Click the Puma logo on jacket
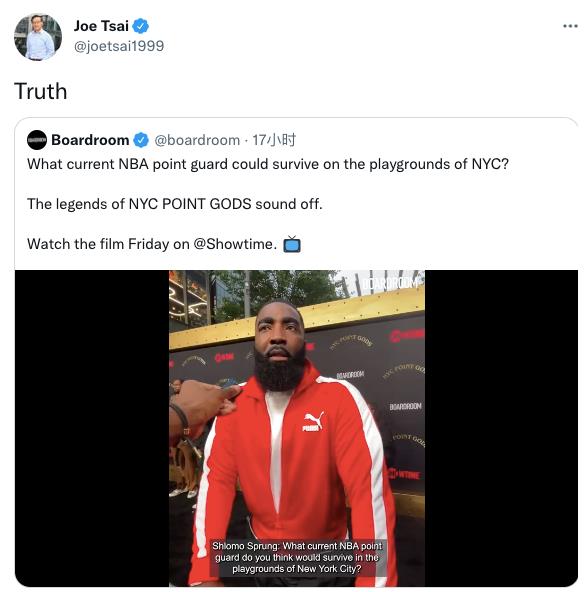The width and height of the screenshot is (588, 592). coord(313,422)
